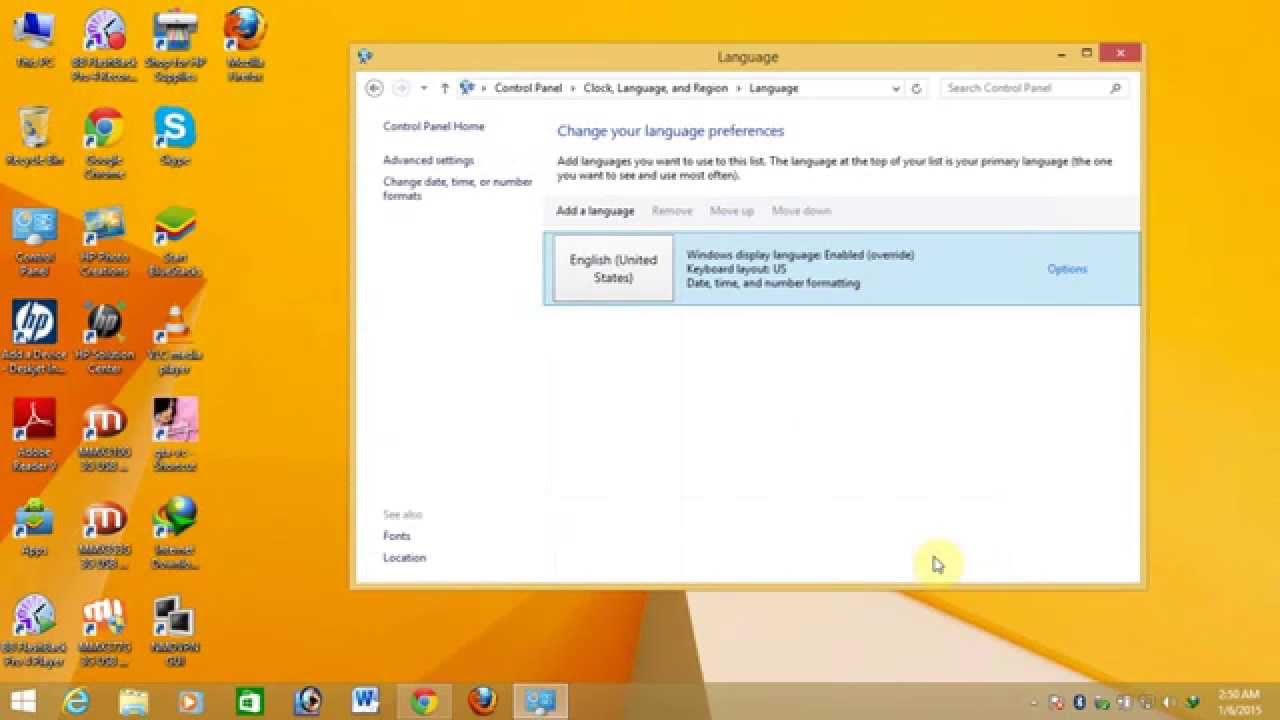Launch Skype from the desktop shortcut
Image resolution: width=1280 pixels, height=720 pixels.
tap(175, 136)
